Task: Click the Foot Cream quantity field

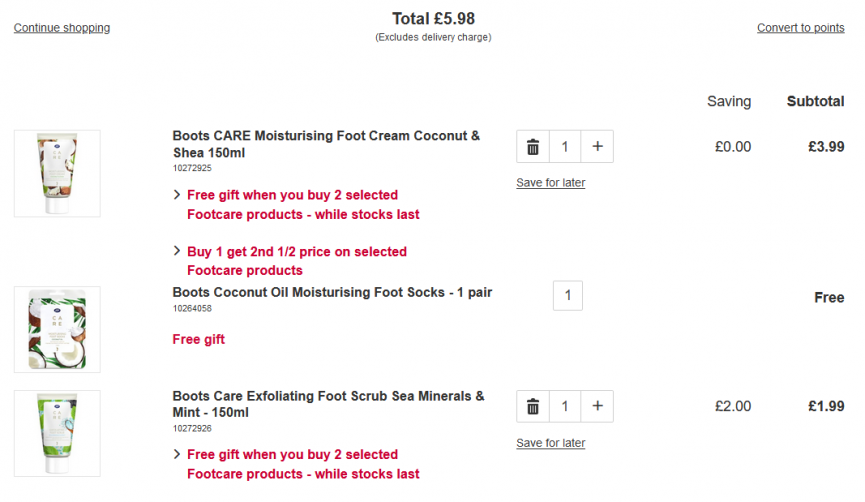Action: click(x=565, y=147)
